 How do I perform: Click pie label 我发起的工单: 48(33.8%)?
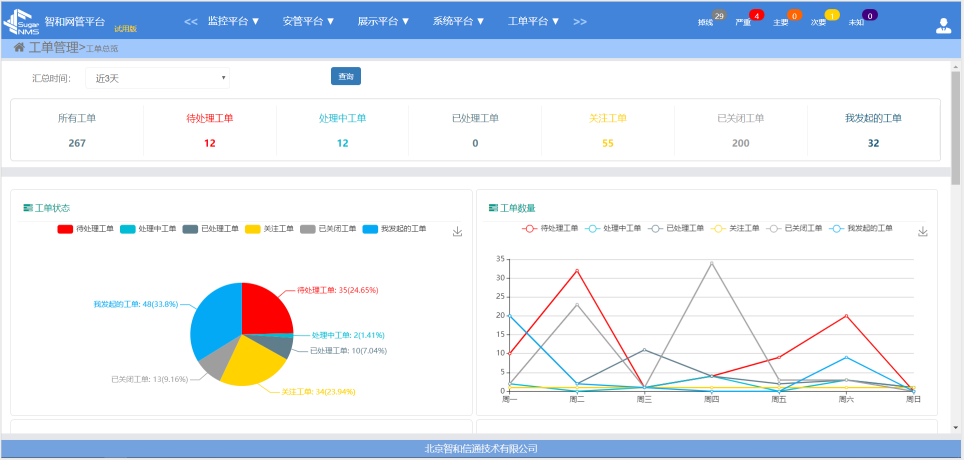(136, 304)
